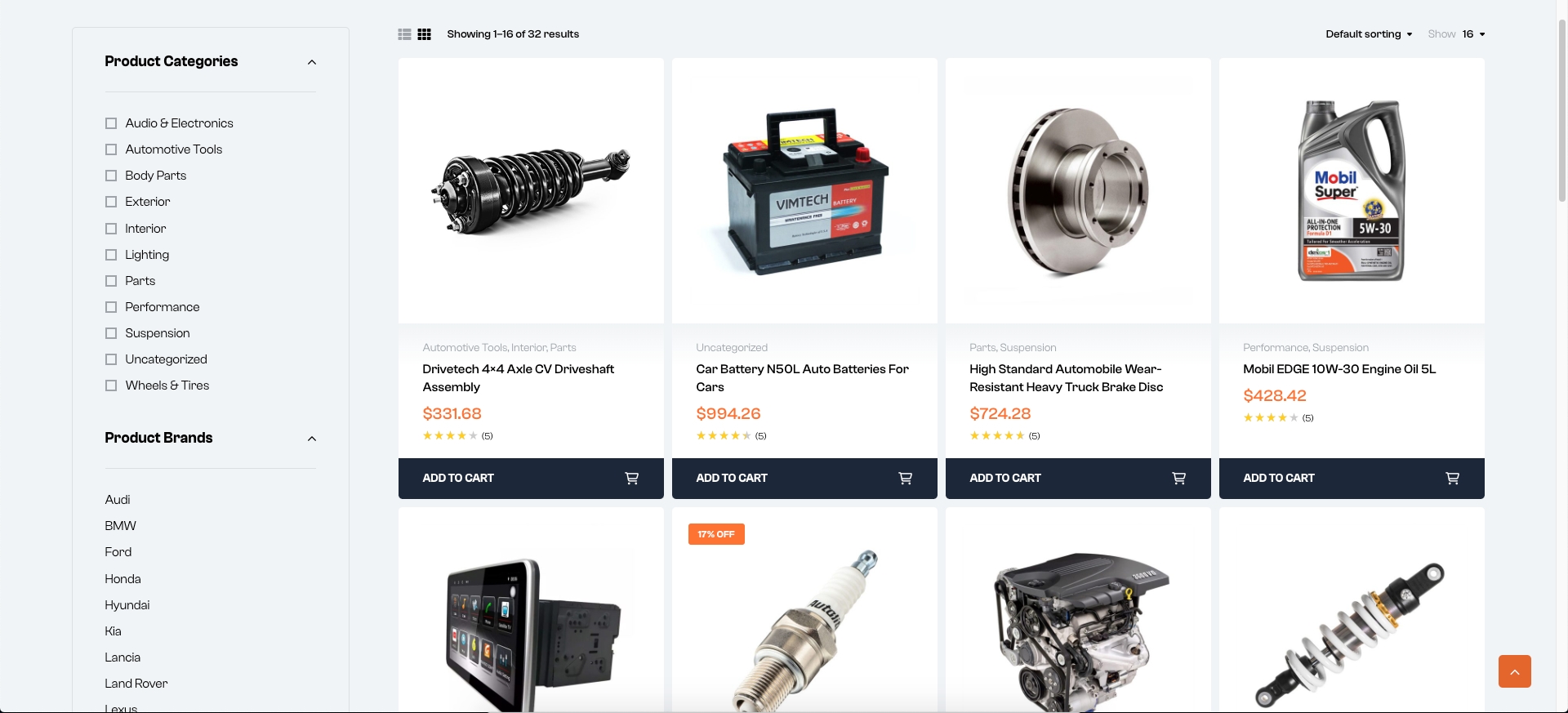Click star rating under Car Battery price
Viewport: 1568px width, 713px height.
pyautogui.click(x=724, y=436)
